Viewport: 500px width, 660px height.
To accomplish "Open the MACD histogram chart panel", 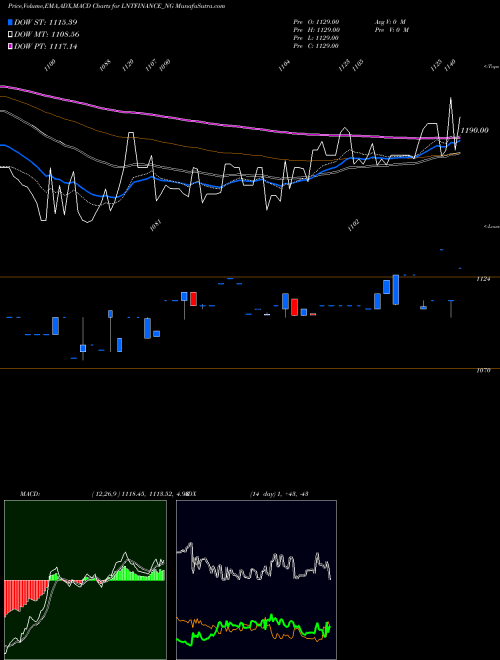I will 85,580.
